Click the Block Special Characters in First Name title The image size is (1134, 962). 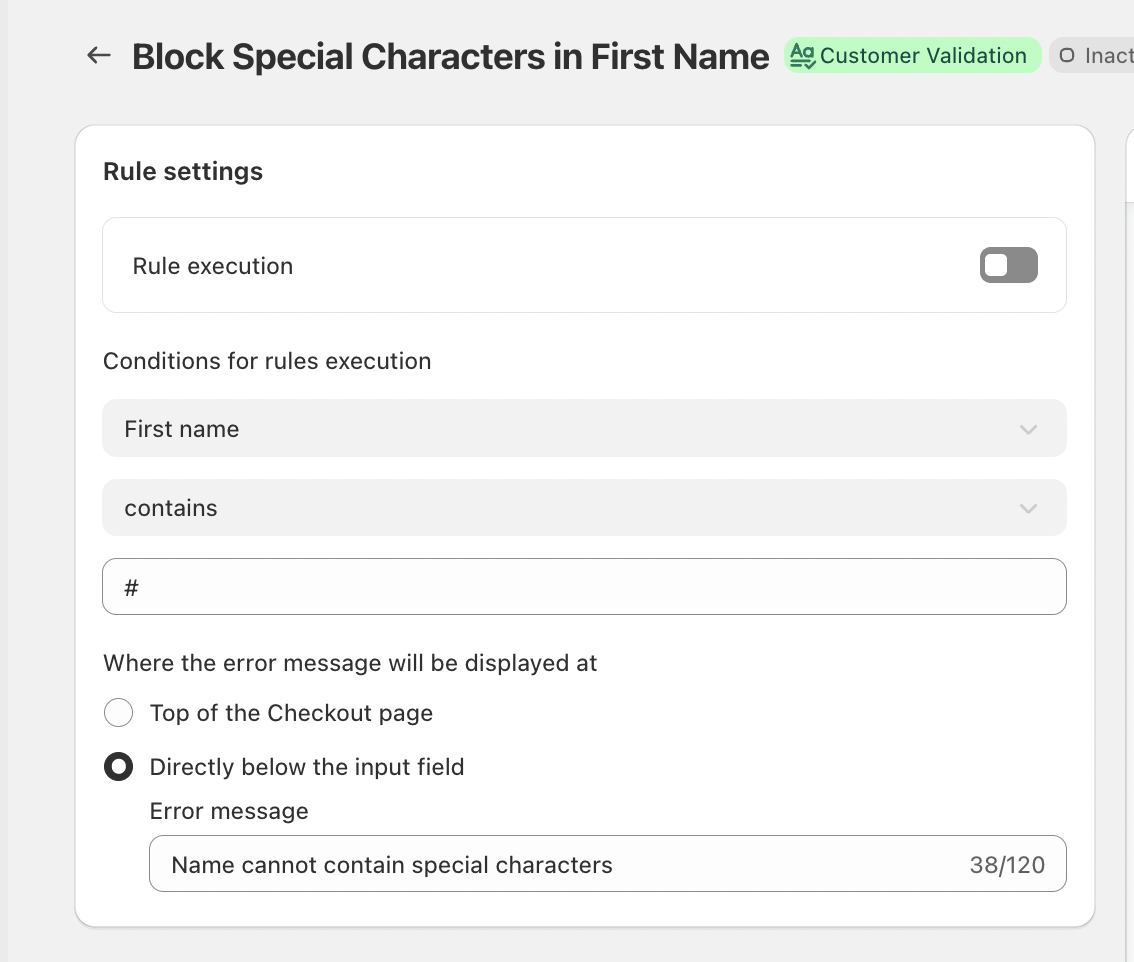[x=450, y=57]
